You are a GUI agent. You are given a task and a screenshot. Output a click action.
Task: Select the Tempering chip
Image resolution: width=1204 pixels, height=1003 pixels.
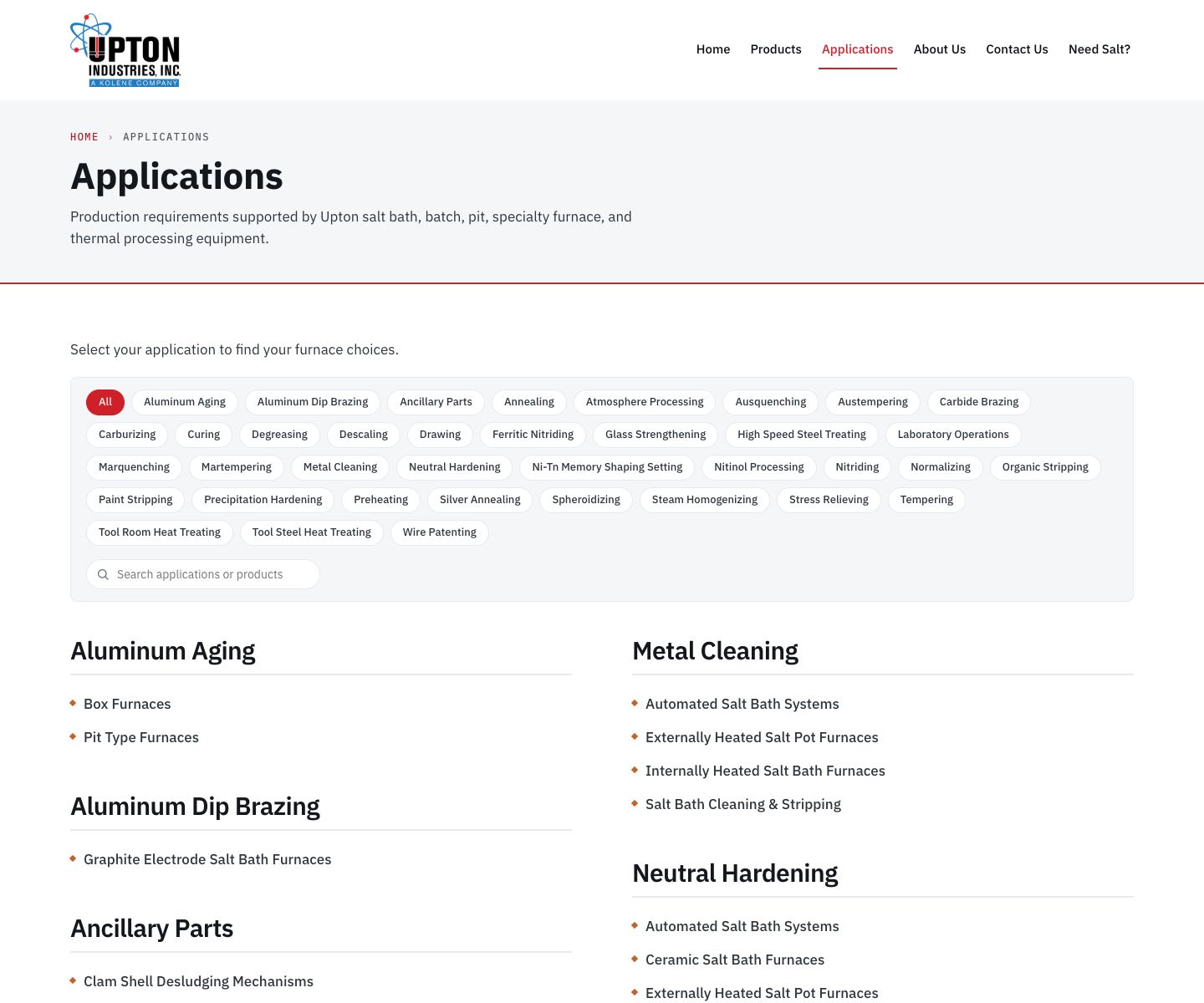(926, 500)
